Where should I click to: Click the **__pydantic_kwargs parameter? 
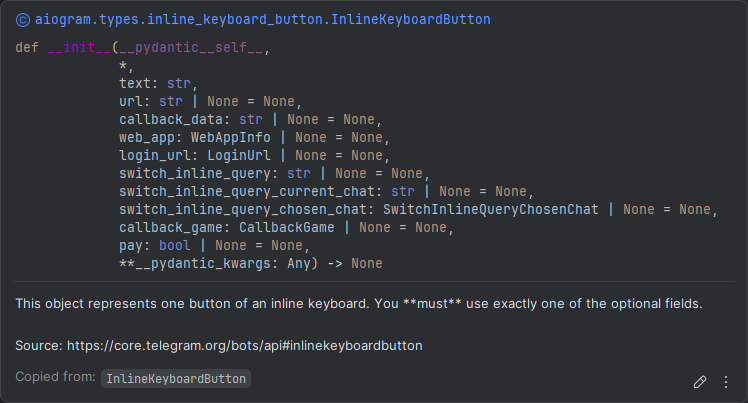coord(198,264)
